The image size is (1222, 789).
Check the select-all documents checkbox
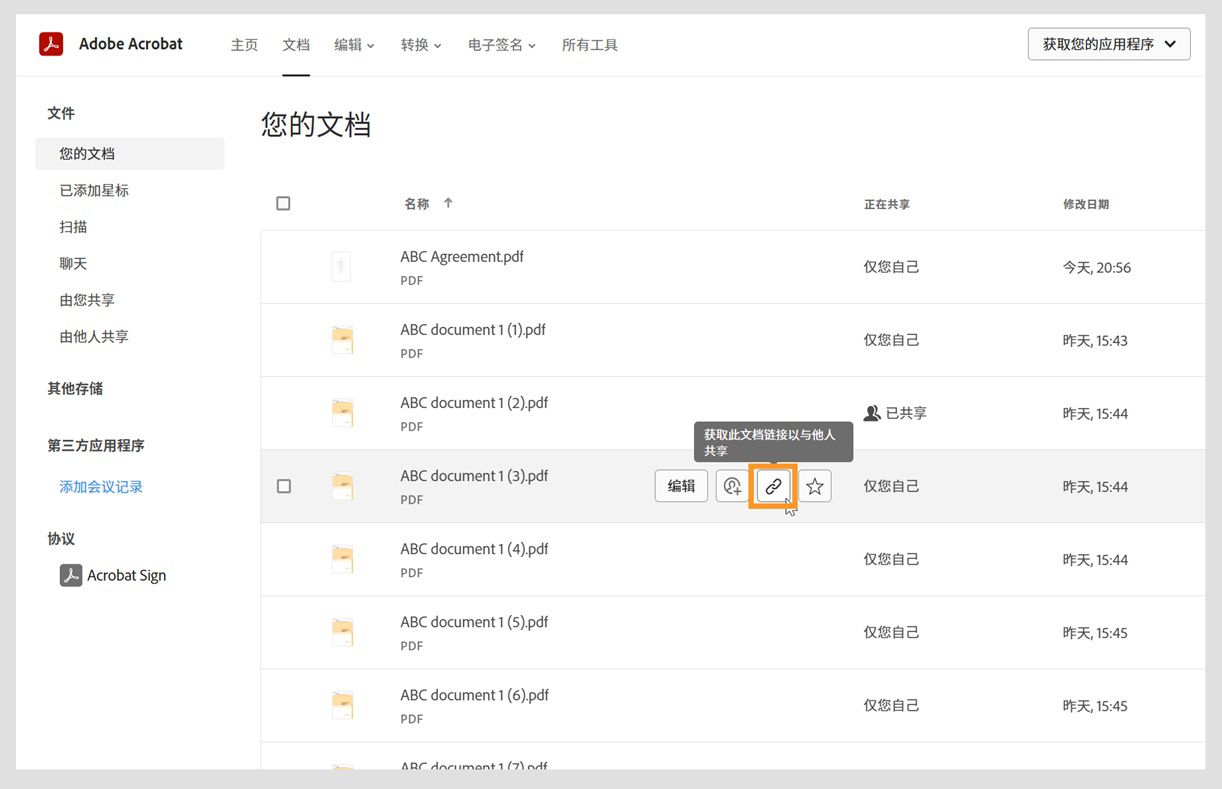(x=283, y=202)
